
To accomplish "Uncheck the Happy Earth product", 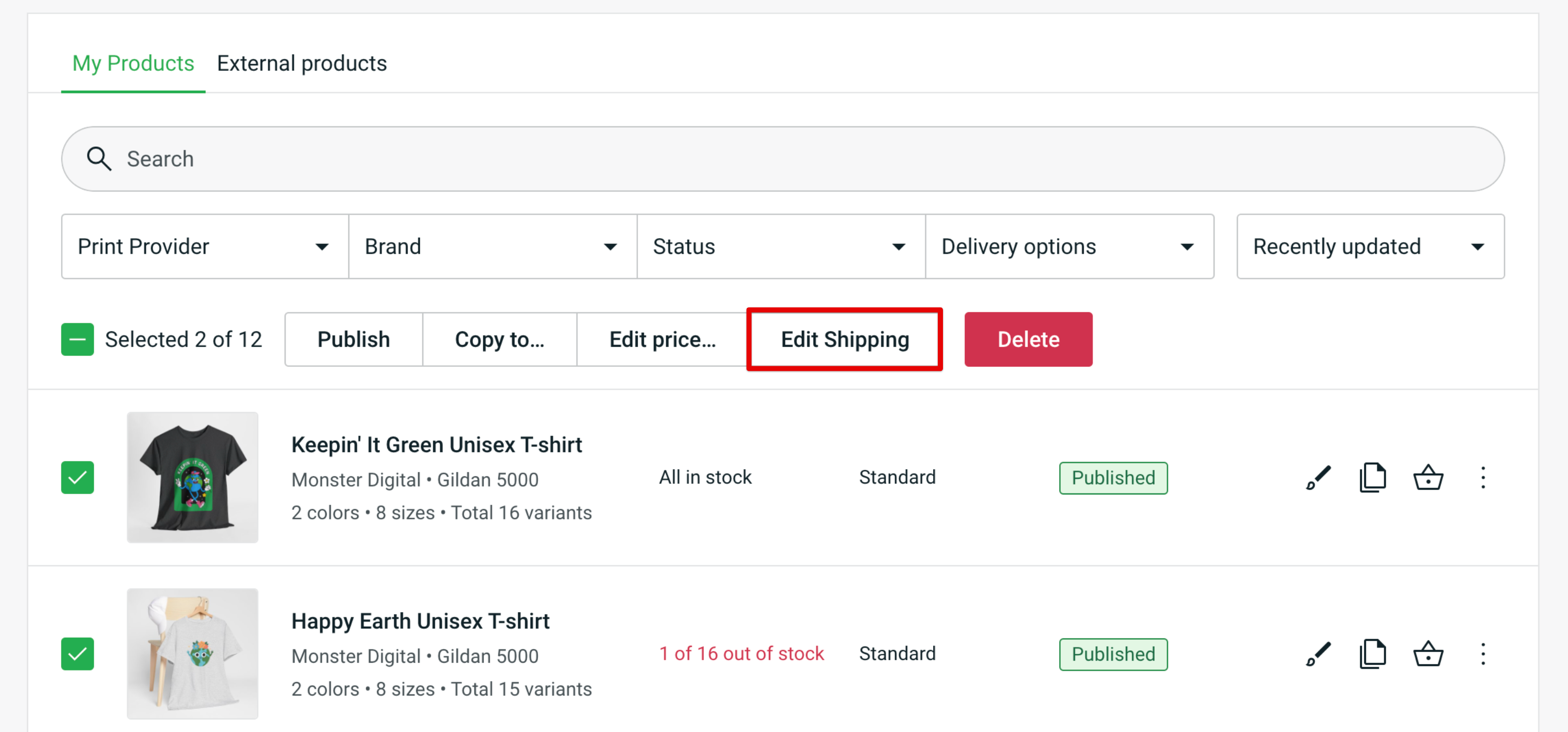I will coord(77,653).
